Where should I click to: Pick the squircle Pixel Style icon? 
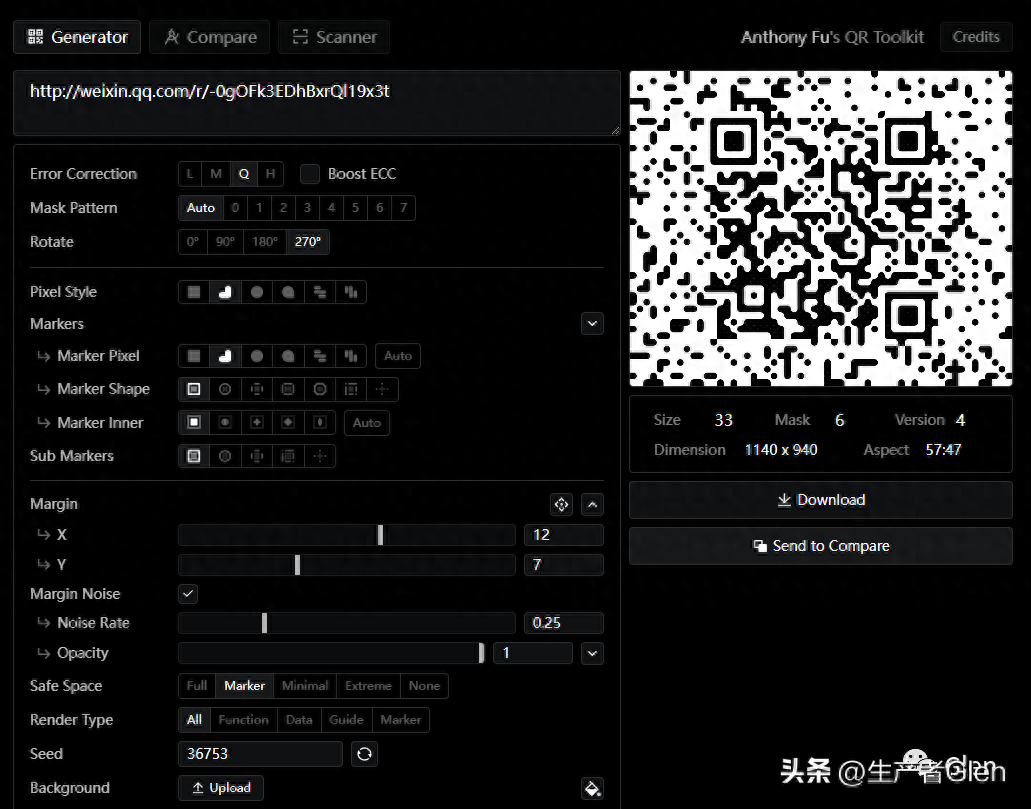(288, 292)
